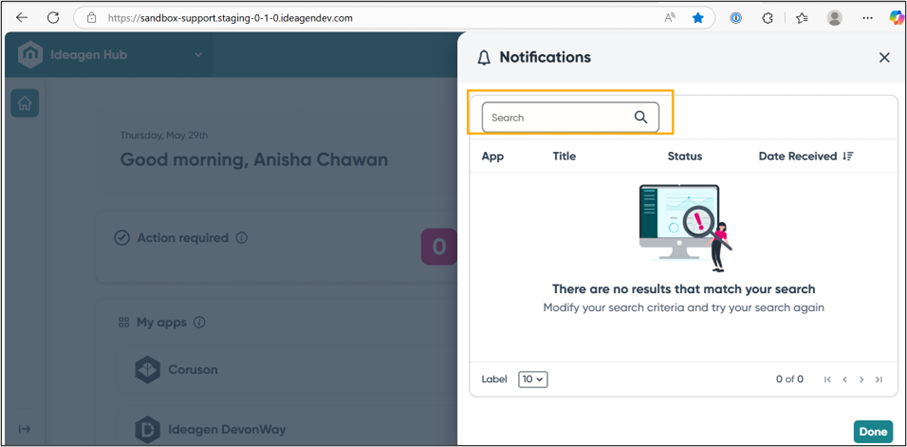
Task: Open the rows-per-page dropdown showing 10
Action: (x=533, y=379)
